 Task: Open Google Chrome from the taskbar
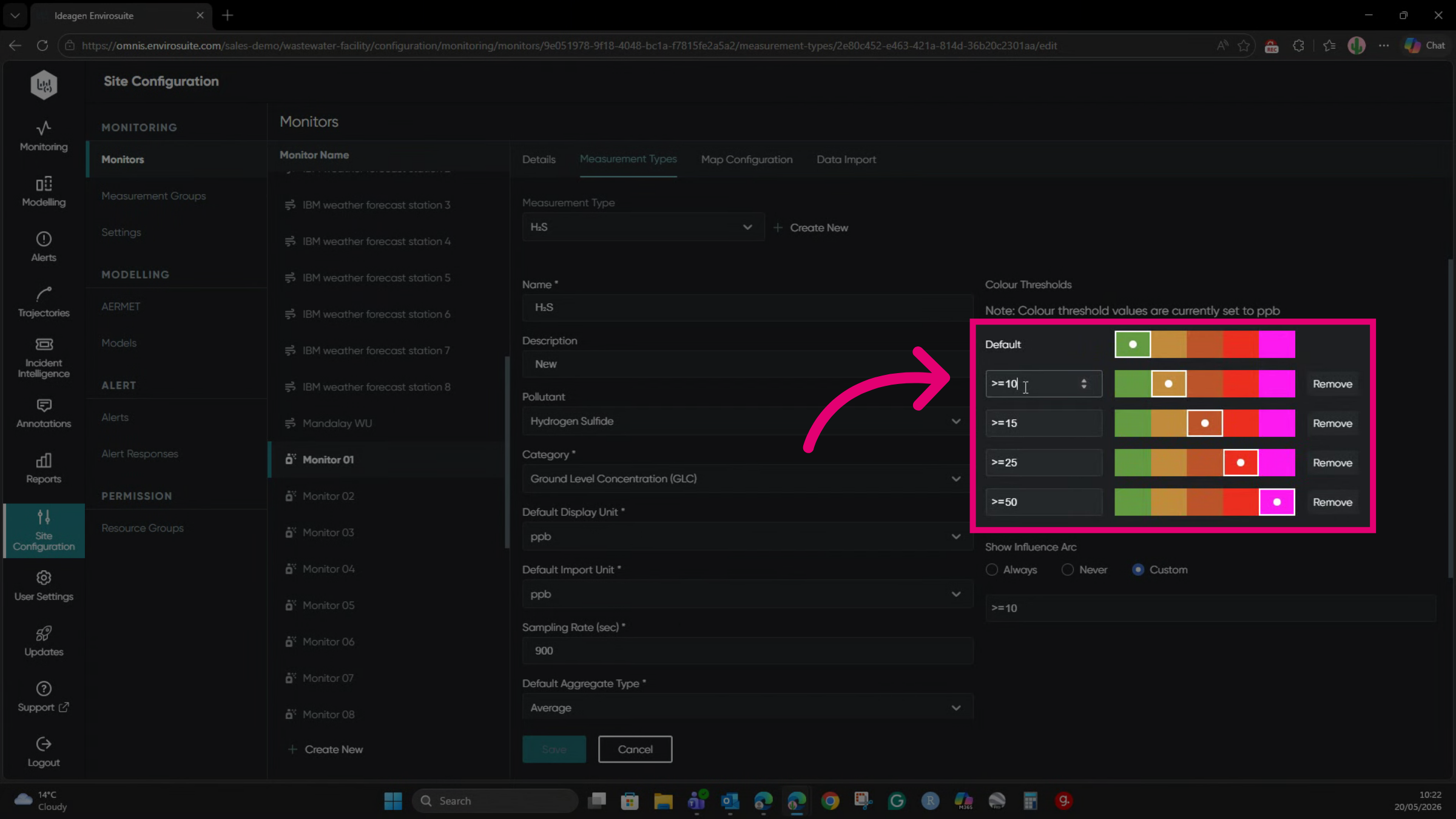point(830,801)
